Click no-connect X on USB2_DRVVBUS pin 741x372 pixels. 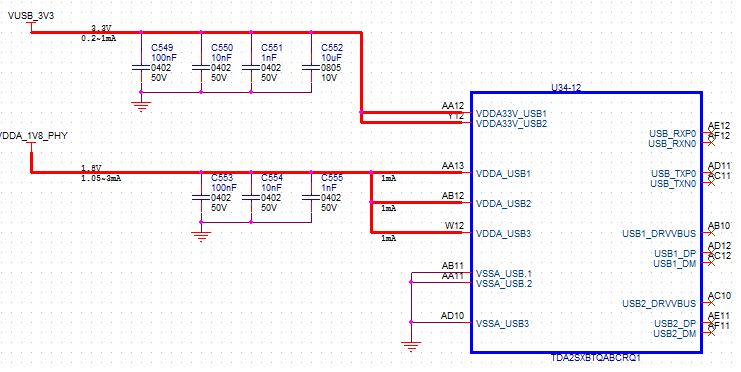tap(711, 303)
